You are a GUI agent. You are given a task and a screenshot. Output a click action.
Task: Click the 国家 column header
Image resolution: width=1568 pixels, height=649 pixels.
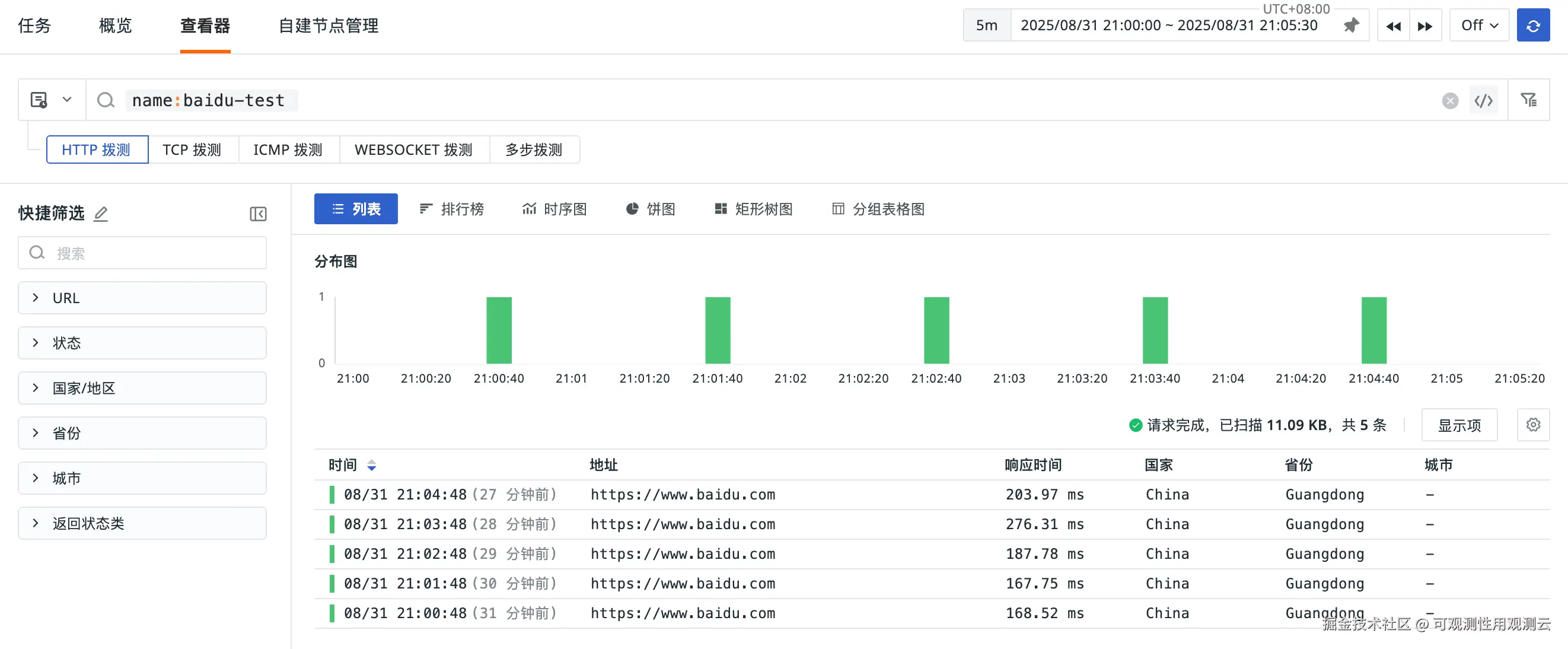pos(1159,465)
